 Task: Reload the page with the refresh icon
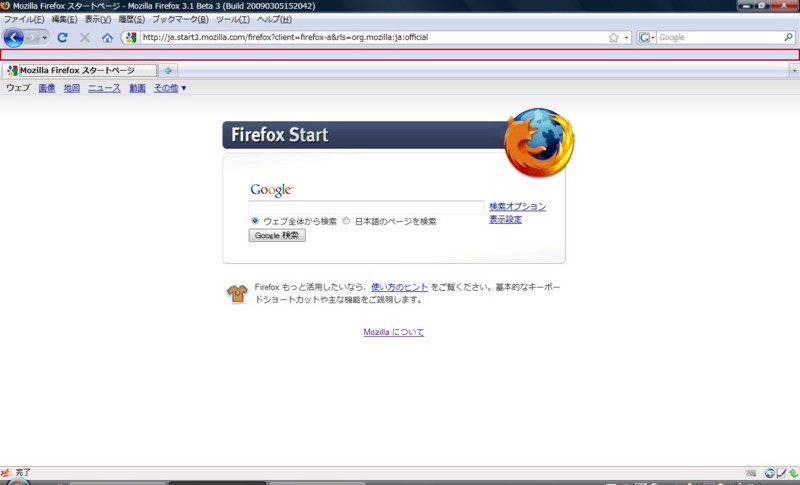click(62, 37)
